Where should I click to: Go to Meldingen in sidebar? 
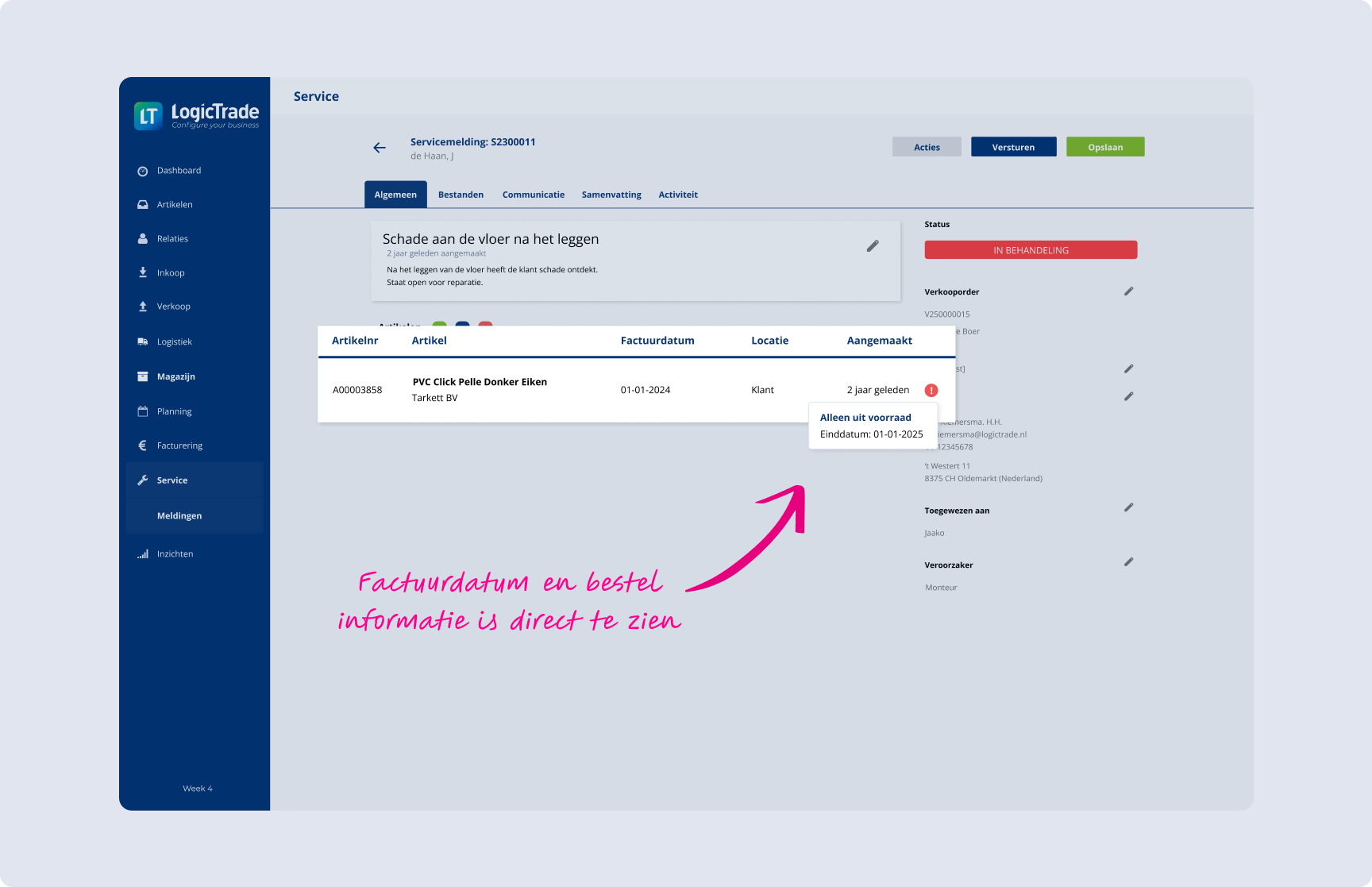coord(179,516)
